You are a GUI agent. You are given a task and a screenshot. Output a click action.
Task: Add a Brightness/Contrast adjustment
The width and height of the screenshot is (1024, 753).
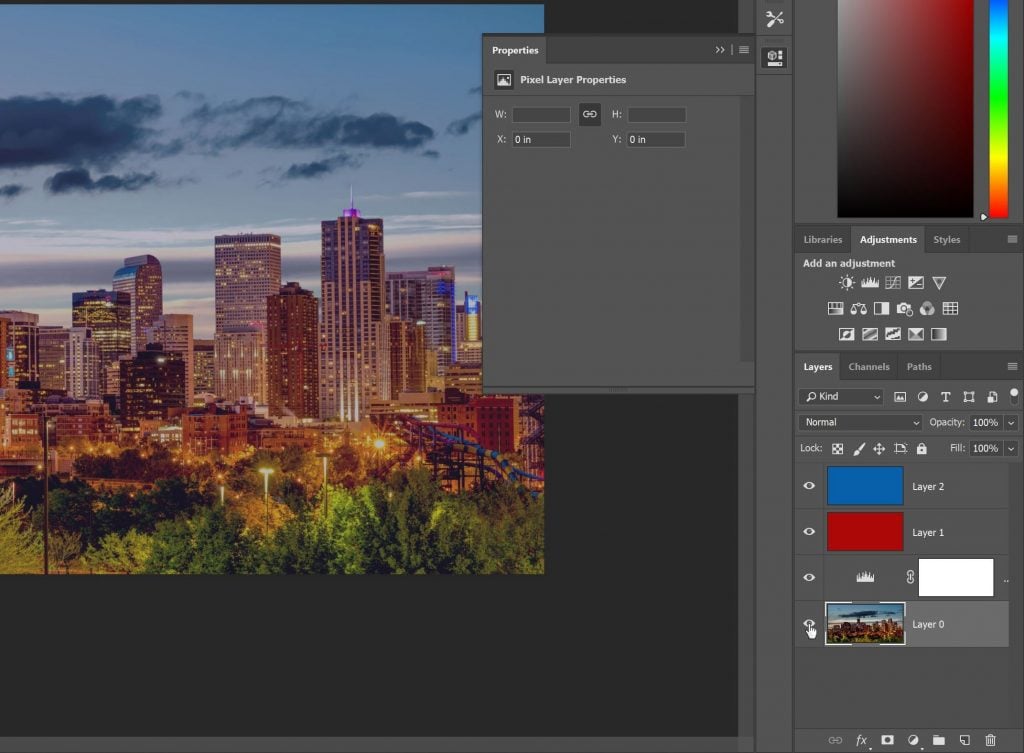[x=847, y=283]
